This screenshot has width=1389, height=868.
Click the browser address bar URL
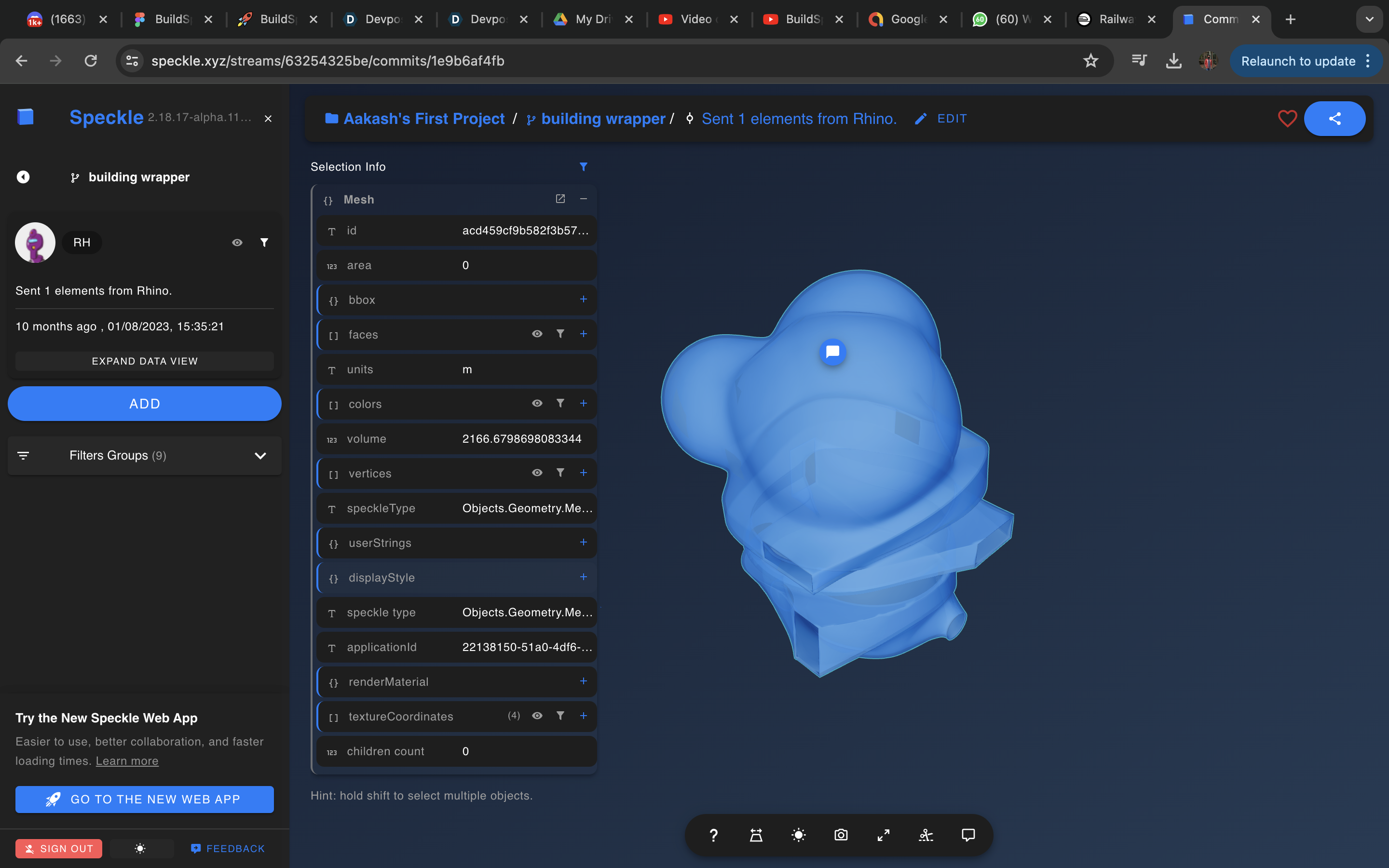coord(327,61)
